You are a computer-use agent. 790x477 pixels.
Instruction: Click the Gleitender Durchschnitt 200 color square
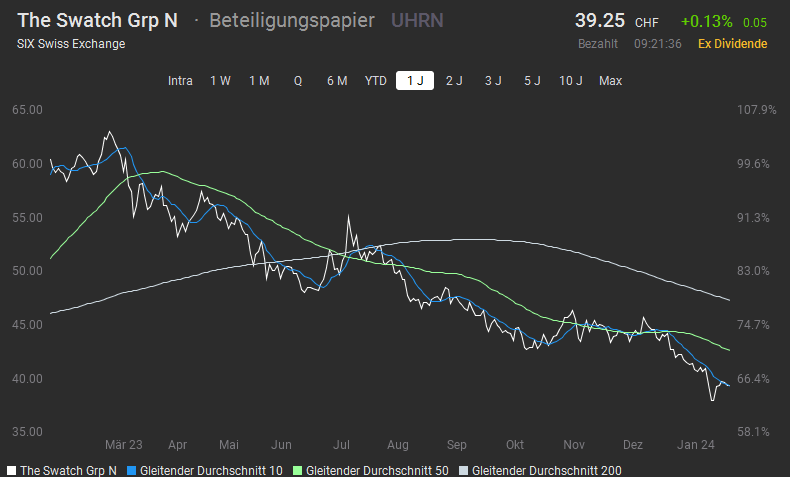coord(463,470)
